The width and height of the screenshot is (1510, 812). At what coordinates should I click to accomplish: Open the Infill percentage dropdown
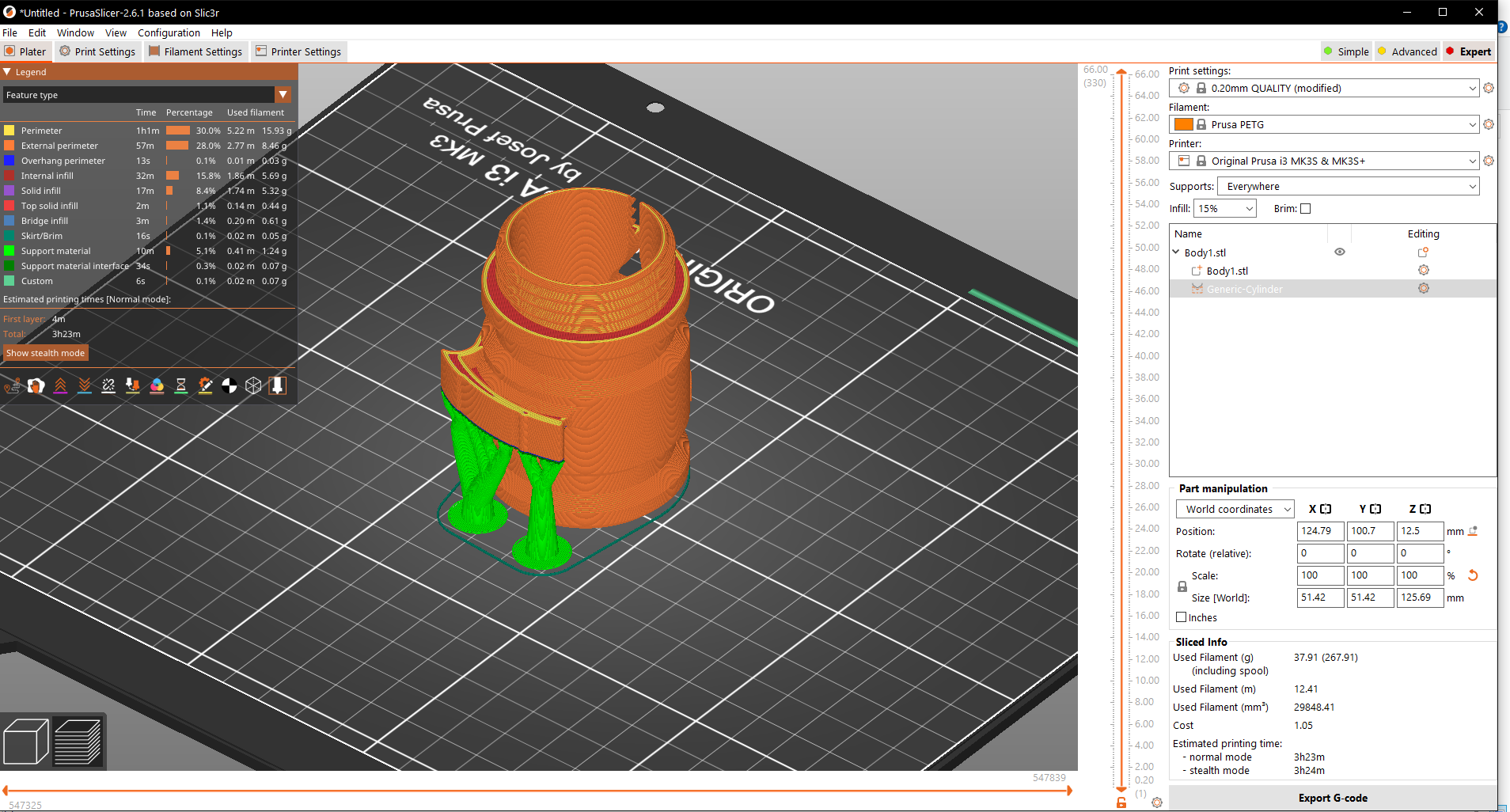[x=1224, y=208]
